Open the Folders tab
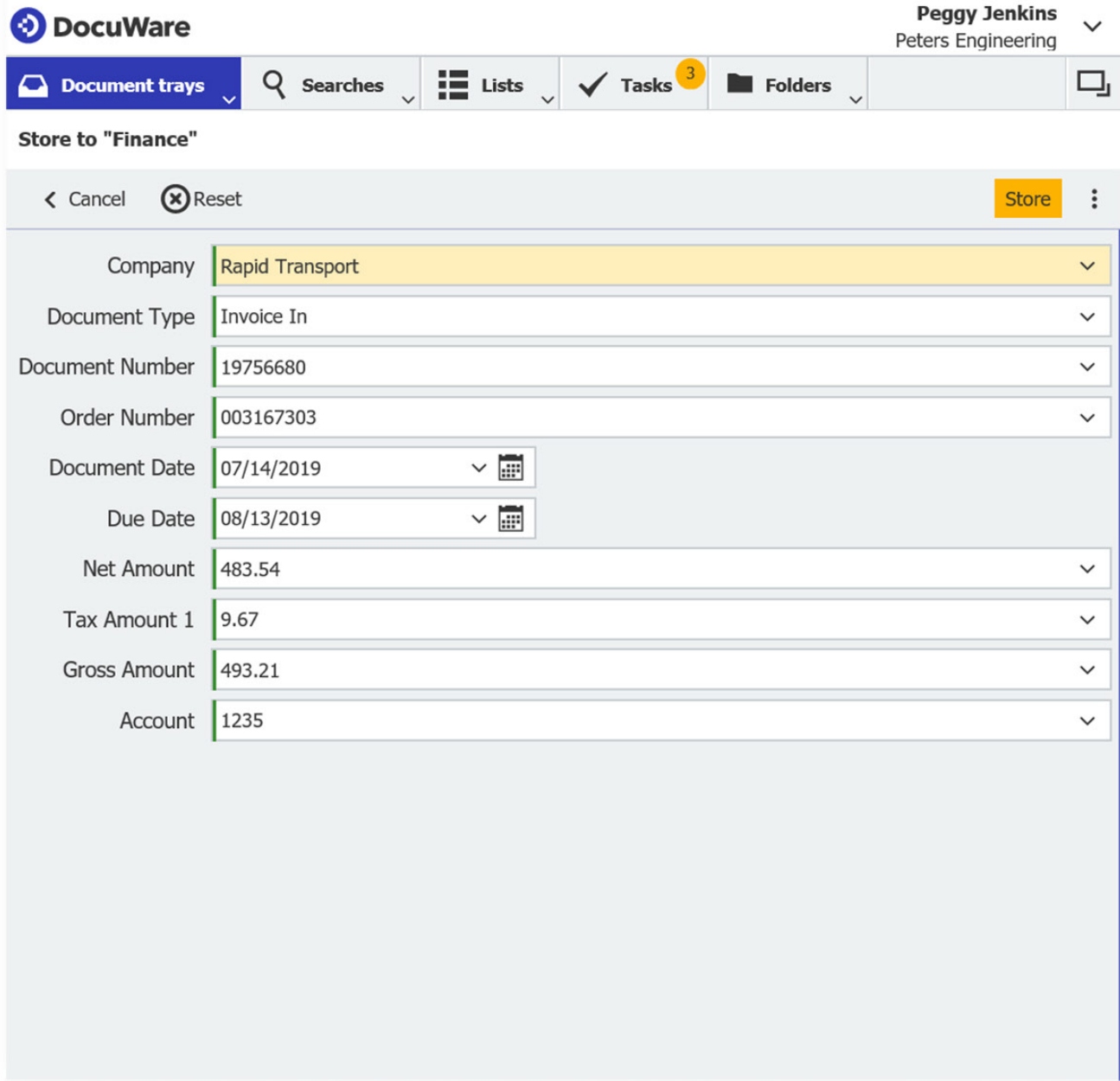 tap(779, 85)
